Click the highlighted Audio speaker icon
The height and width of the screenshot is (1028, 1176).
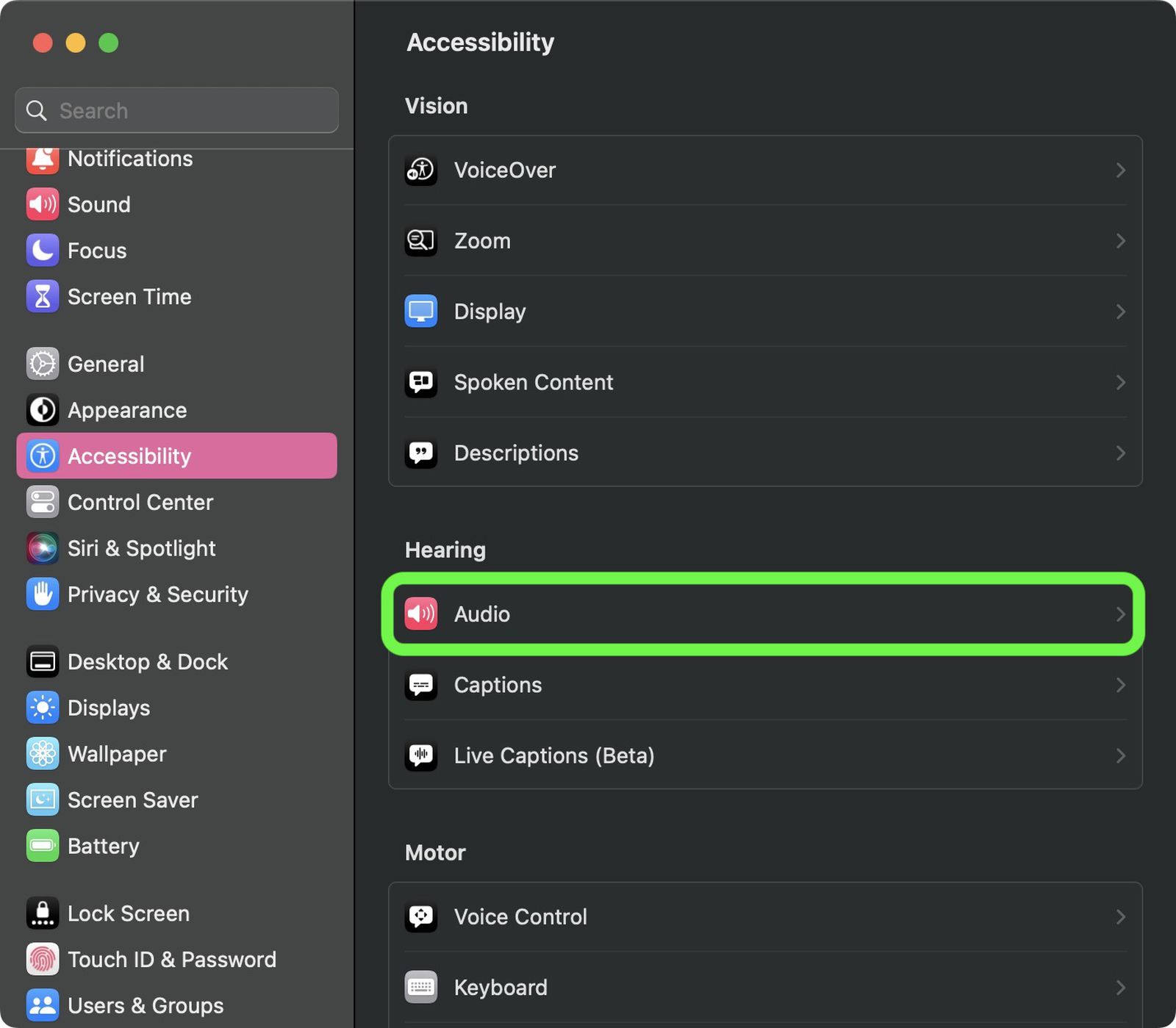420,614
